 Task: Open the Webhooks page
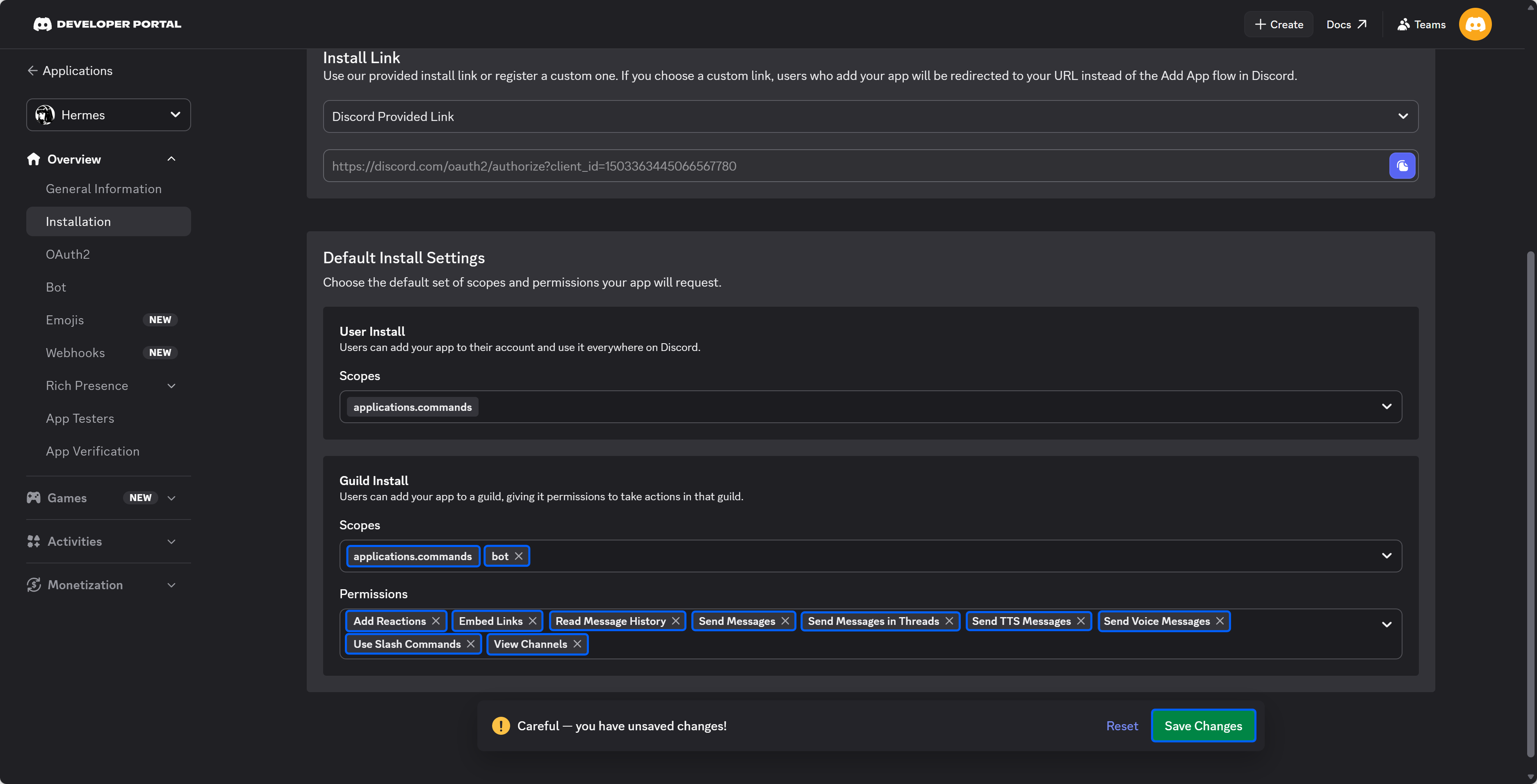point(75,353)
